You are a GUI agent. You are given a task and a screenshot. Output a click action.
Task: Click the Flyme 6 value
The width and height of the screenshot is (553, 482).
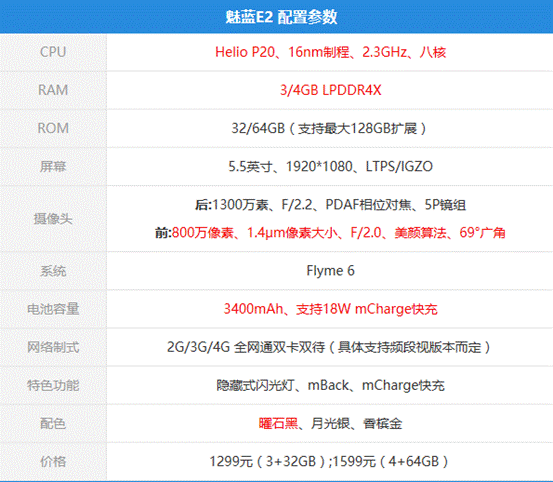330,271
